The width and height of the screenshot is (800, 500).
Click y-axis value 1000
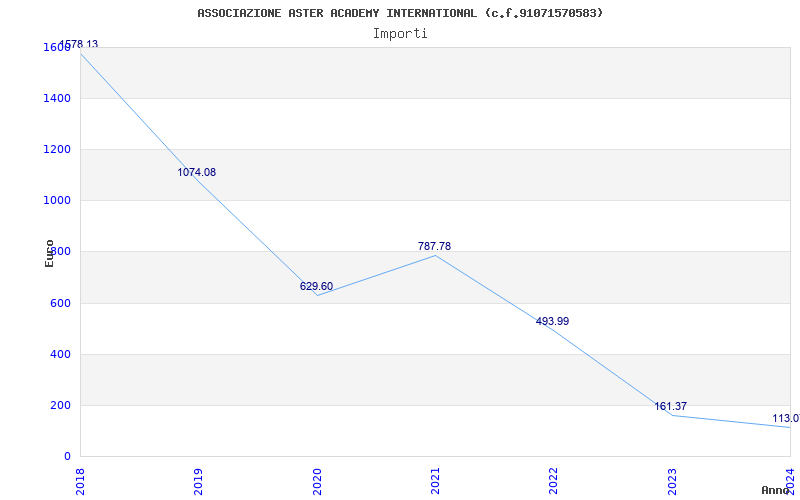(x=57, y=201)
